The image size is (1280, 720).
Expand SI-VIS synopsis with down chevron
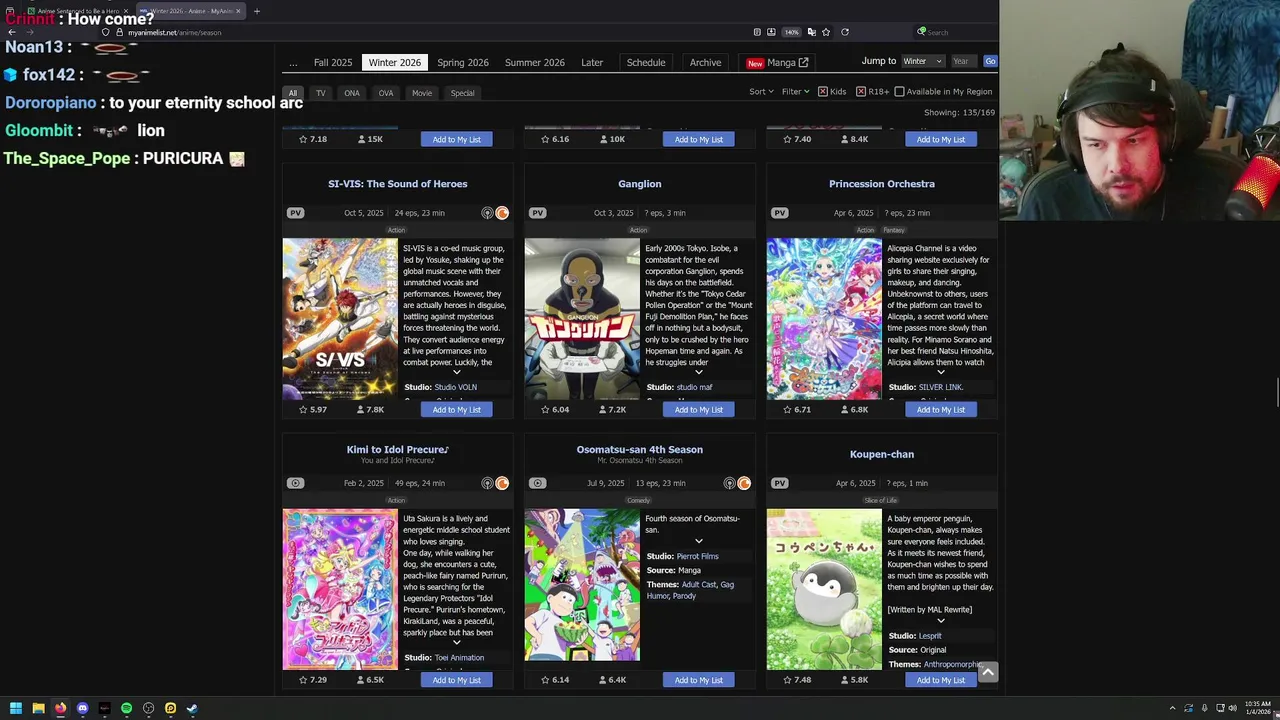(x=457, y=372)
